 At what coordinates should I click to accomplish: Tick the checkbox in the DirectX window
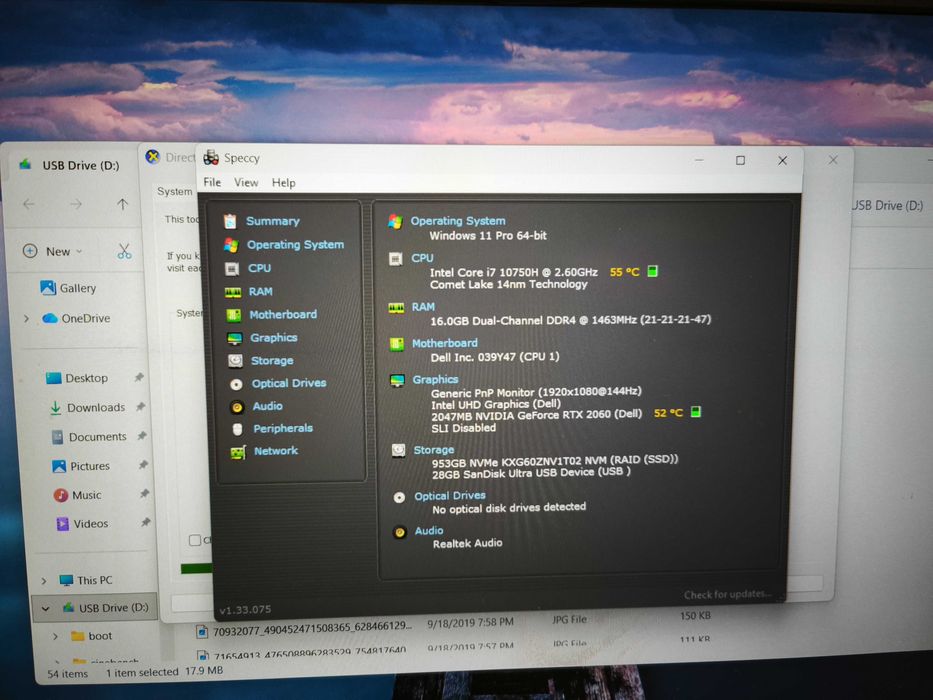point(195,540)
